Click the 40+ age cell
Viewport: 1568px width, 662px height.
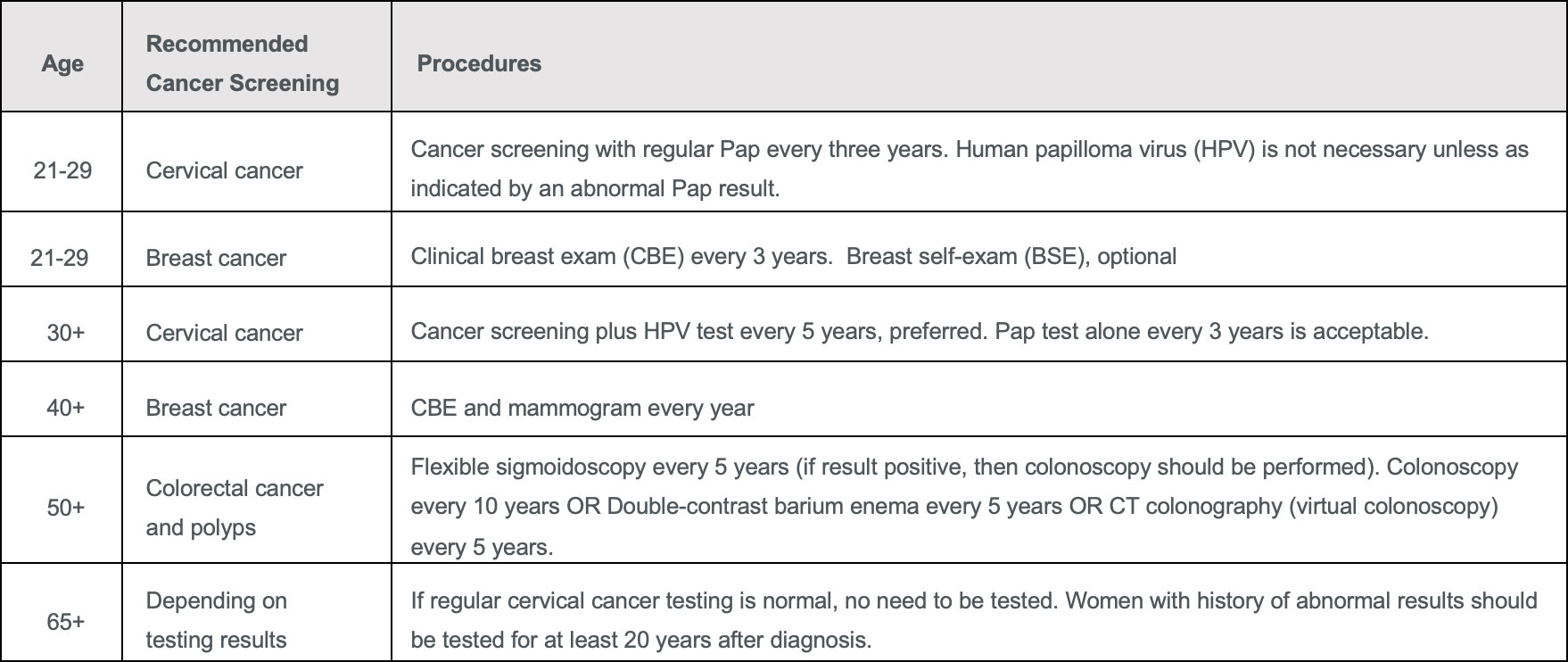click(x=65, y=408)
